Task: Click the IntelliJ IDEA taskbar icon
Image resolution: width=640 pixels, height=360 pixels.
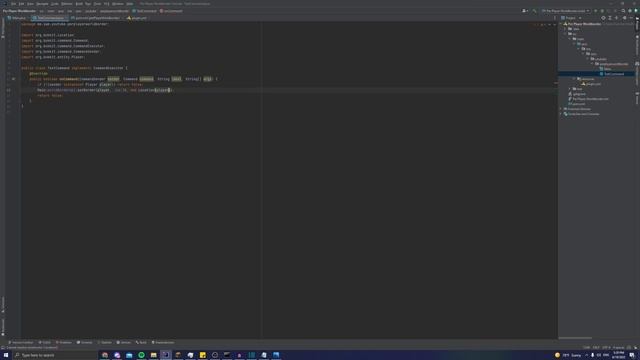Action: coord(166,355)
